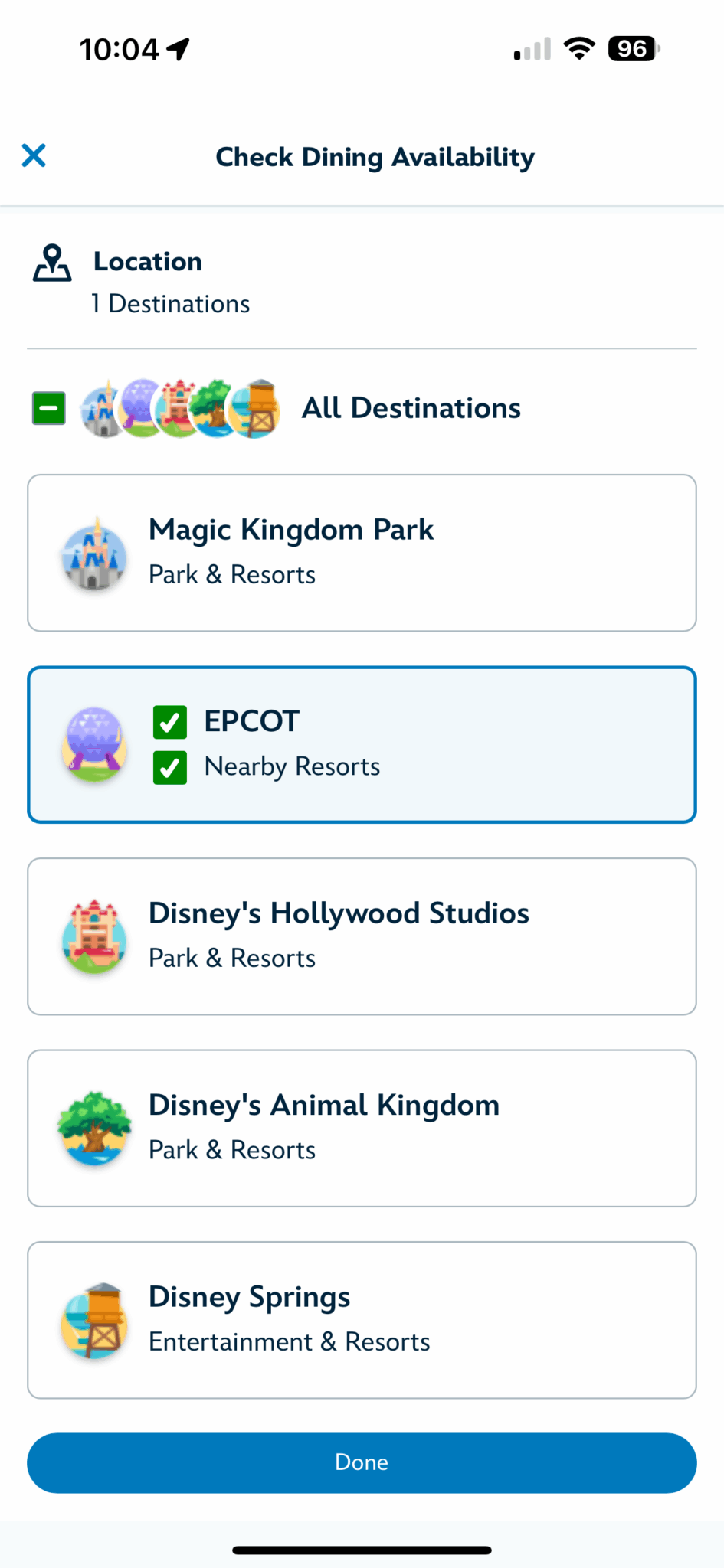Expand Disney's Animal Kingdom options
This screenshot has width=724, height=1568.
(x=362, y=1129)
